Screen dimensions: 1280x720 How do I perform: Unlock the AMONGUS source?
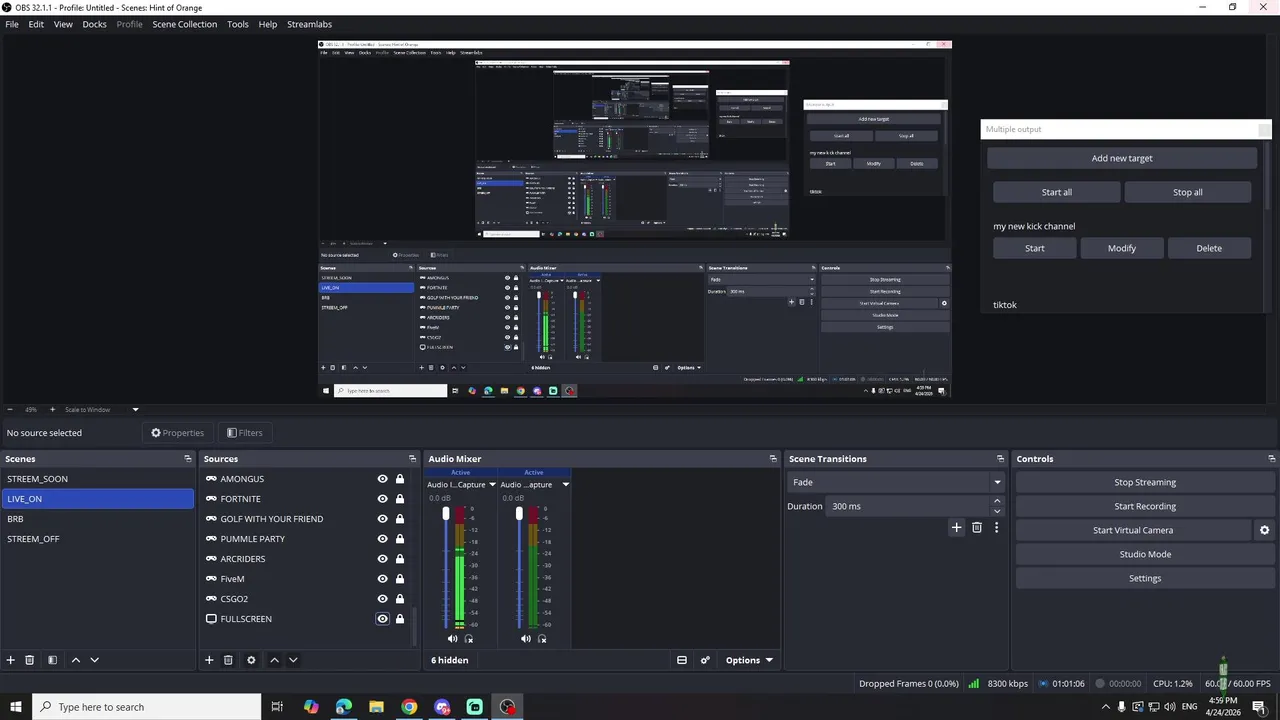click(x=400, y=479)
